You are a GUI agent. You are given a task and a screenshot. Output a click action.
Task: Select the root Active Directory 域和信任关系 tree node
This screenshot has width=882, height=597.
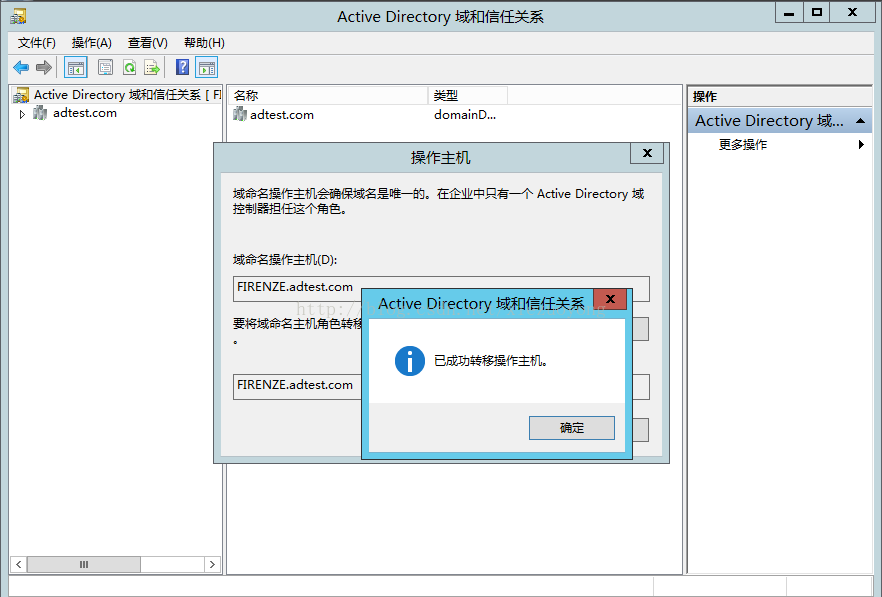coord(117,95)
